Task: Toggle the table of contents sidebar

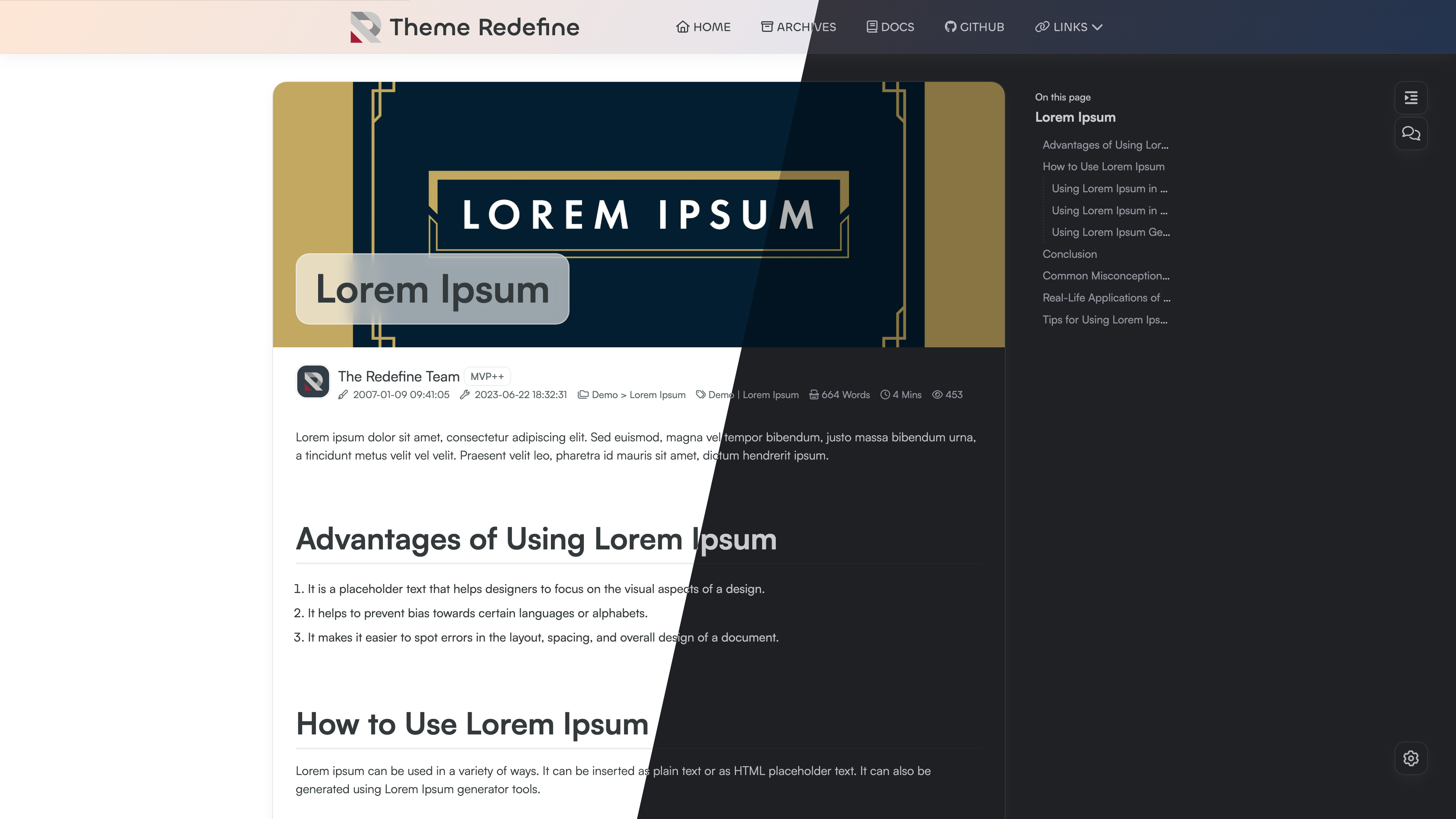Action: [x=1411, y=98]
